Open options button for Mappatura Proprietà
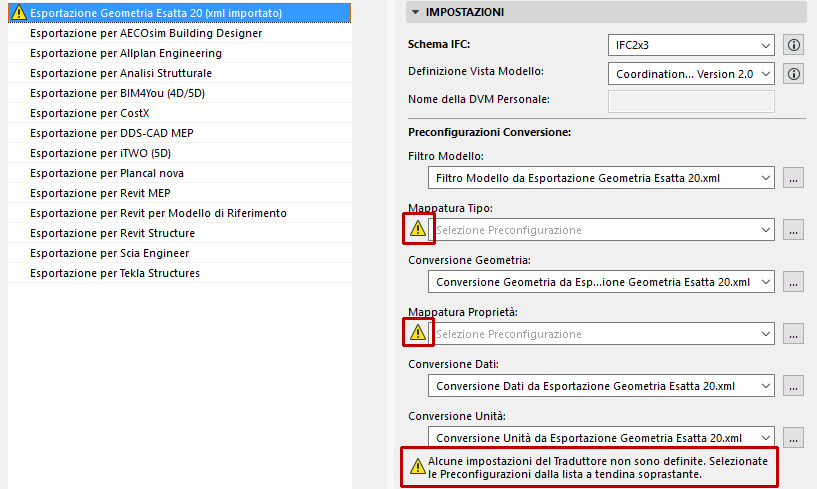 tap(794, 334)
